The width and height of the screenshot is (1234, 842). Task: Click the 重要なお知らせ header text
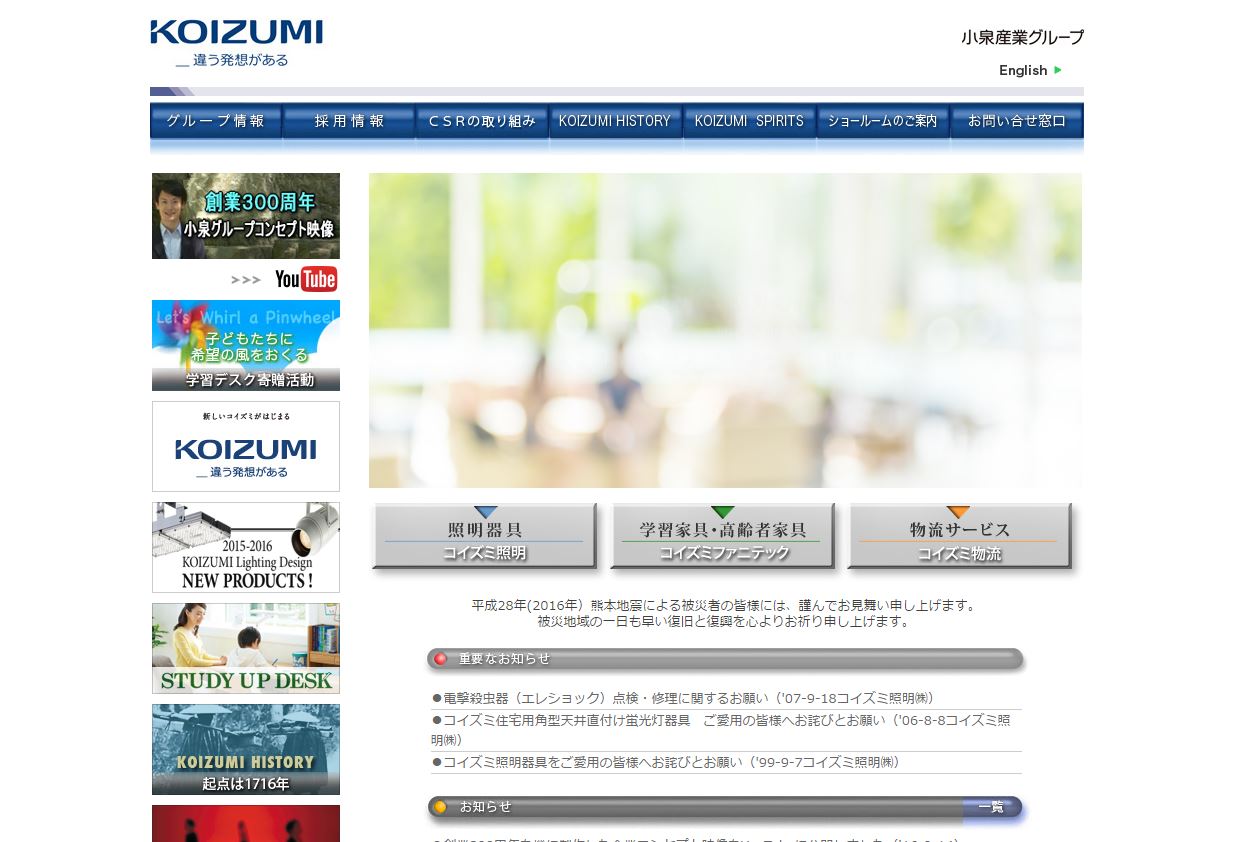(x=504, y=659)
